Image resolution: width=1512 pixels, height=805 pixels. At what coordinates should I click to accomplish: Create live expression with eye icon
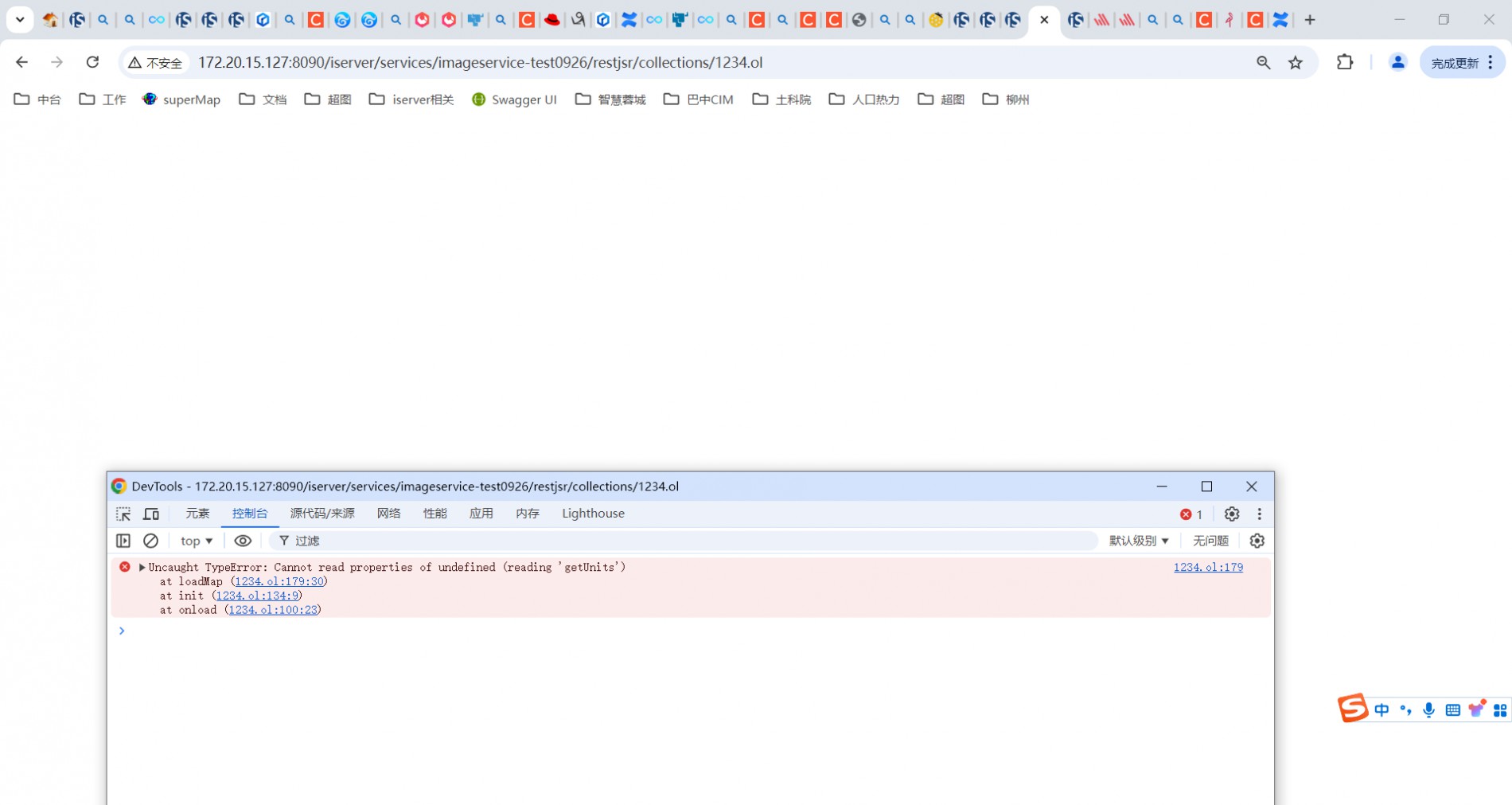[243, 541]
